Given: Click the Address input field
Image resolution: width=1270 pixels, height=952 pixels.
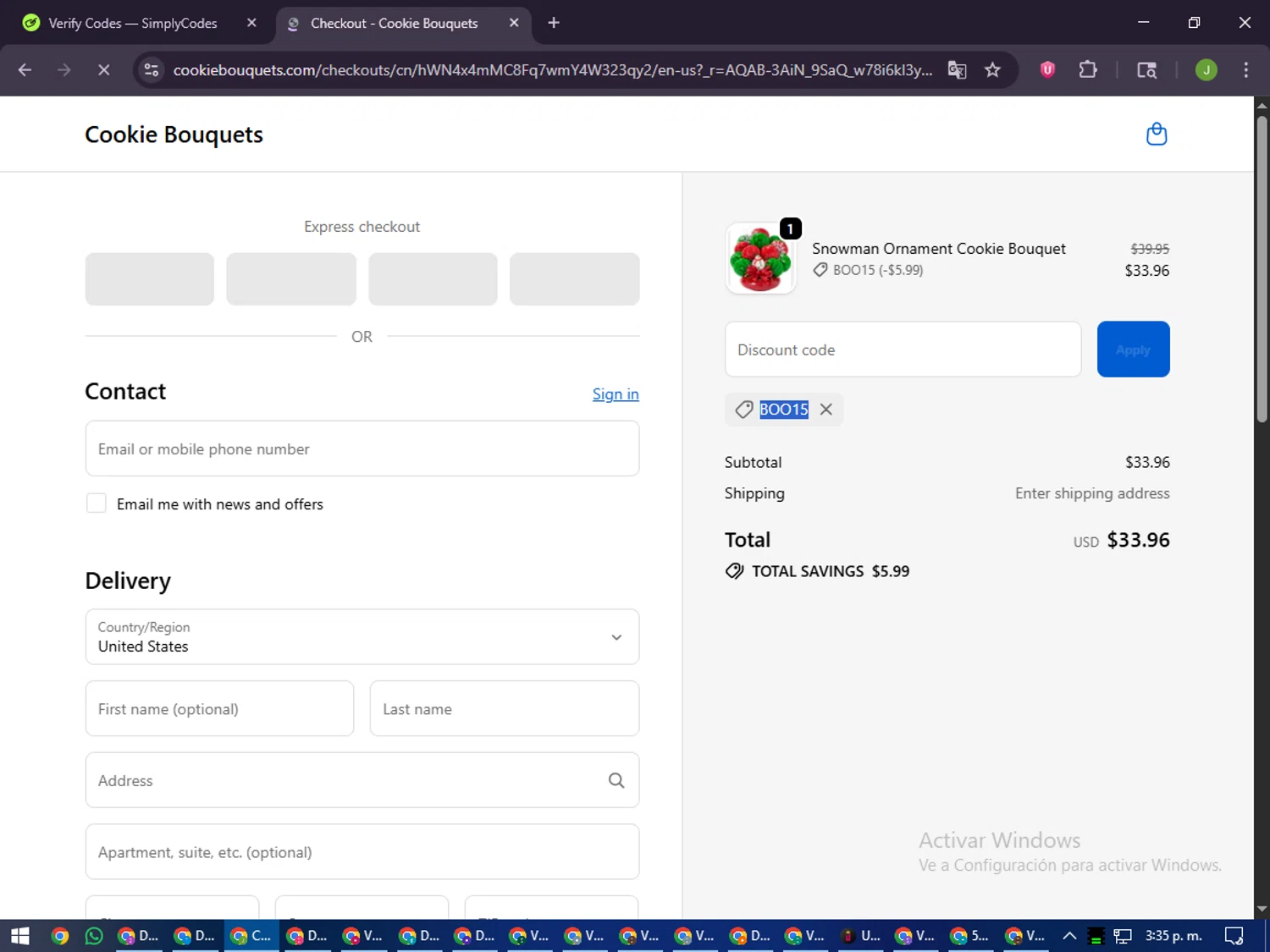Looking at the screenshot, I should tap(362, 780).
